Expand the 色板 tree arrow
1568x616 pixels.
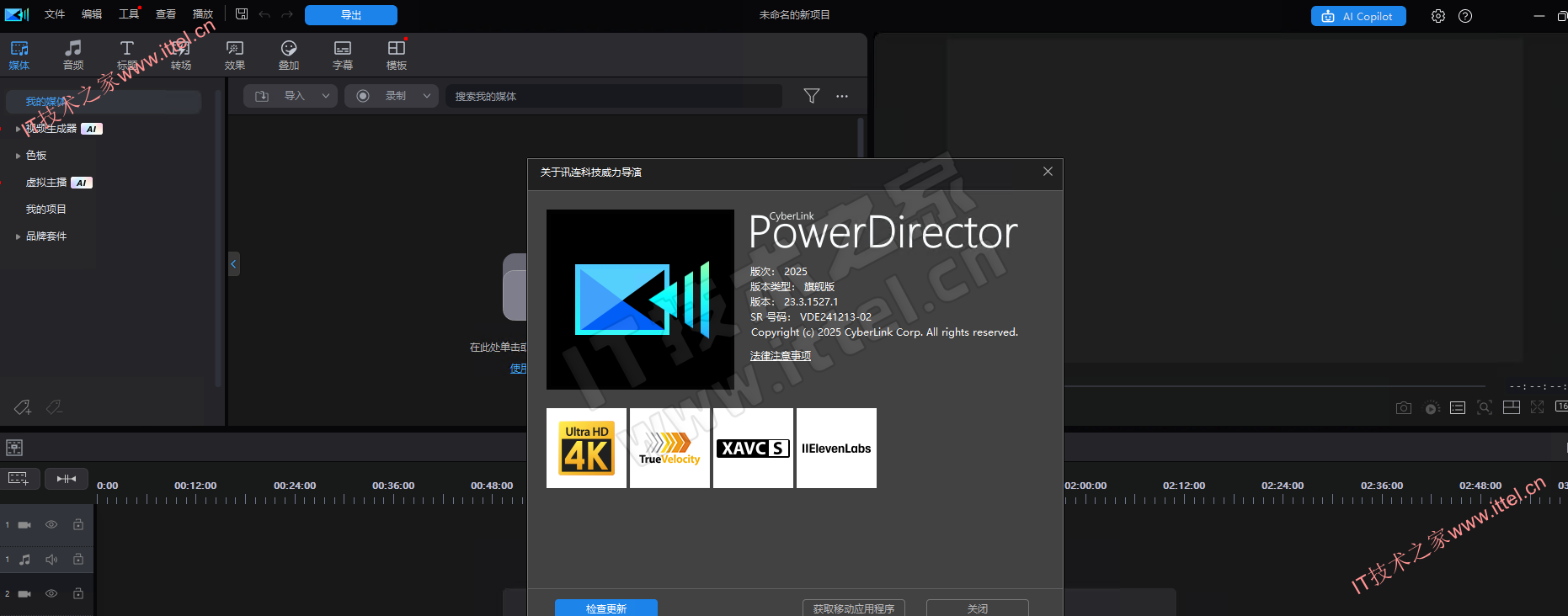coord(19,156)
